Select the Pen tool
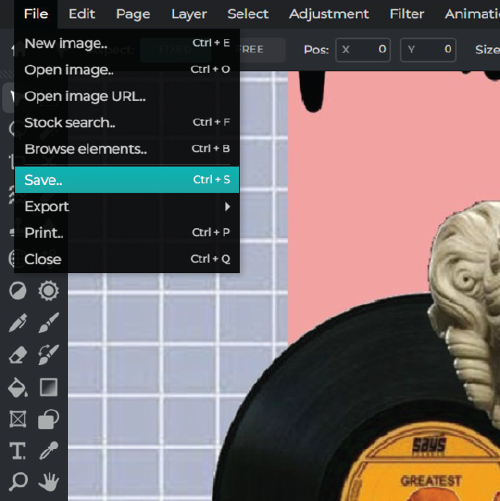This screenshot has height=501, width=500. click(18, 323)
